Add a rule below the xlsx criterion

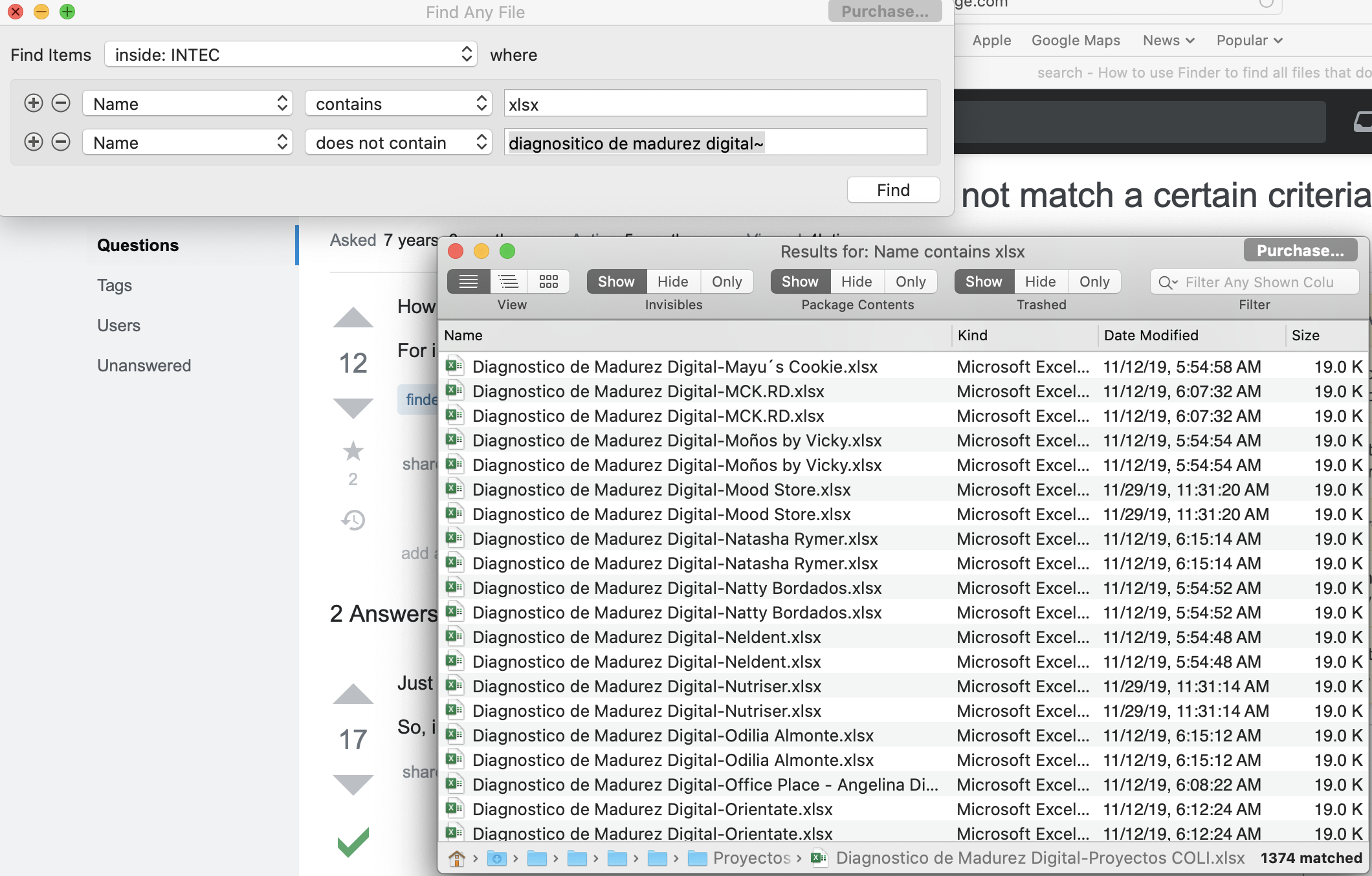pyautogui.click(x=34, y=104)
